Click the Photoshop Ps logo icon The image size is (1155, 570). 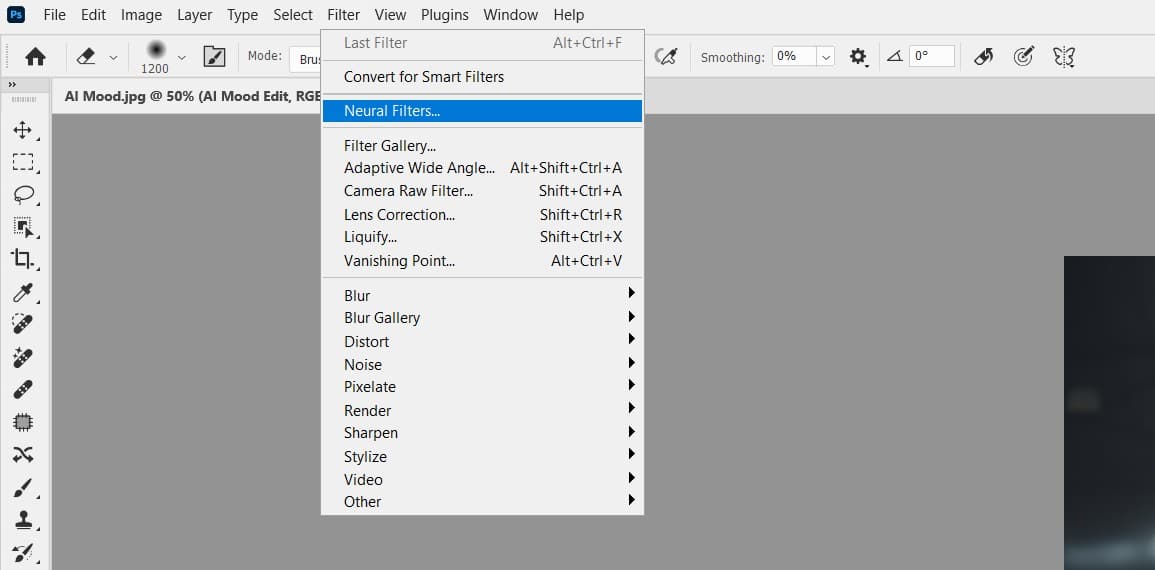point(15,14)
